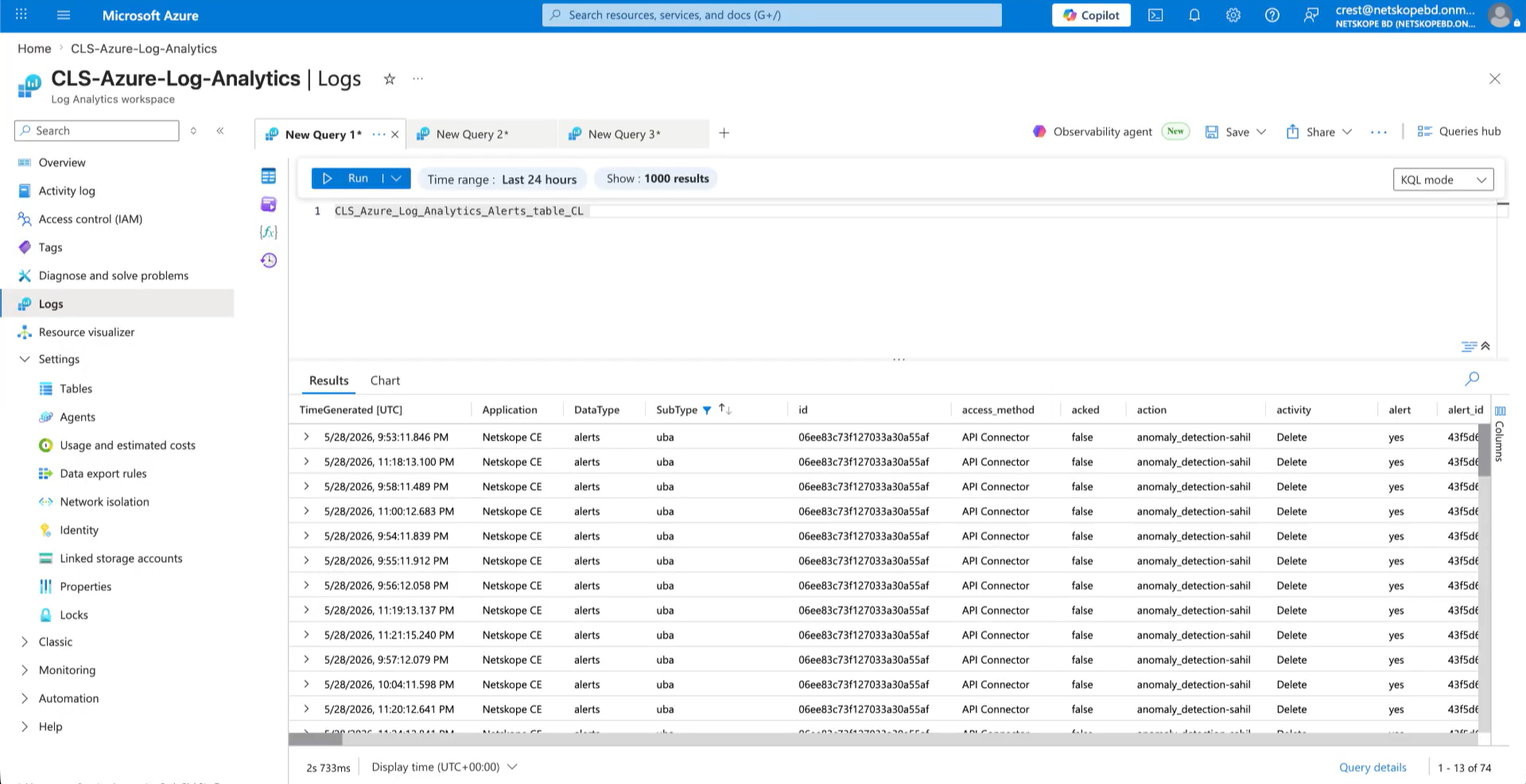Open the Azure portal hamburger menu
The width and height of the screenshot is (1526, 784).
tap(64, 15)
